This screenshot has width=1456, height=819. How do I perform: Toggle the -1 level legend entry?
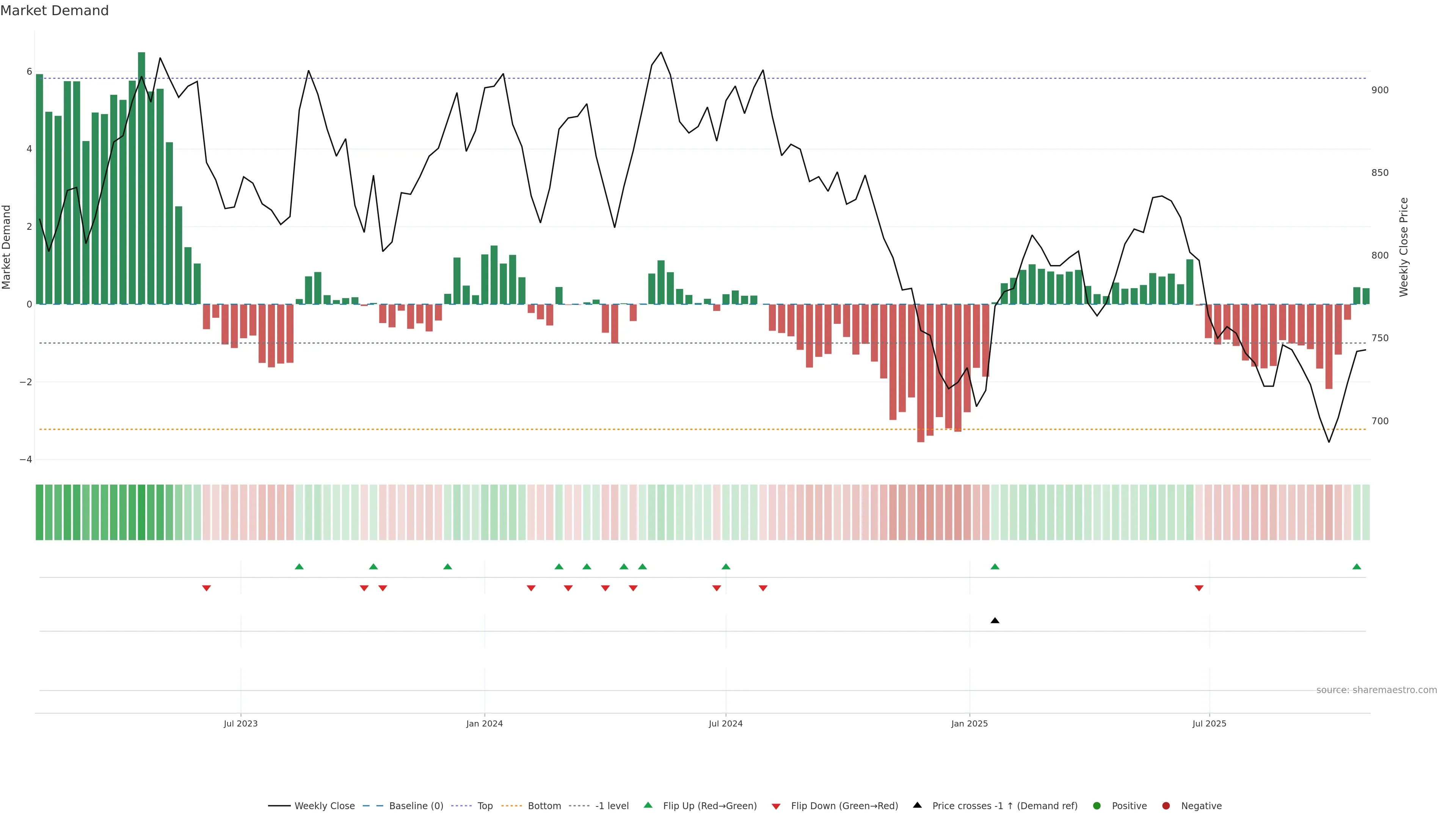pyautogui.click(x=612, y=805)
